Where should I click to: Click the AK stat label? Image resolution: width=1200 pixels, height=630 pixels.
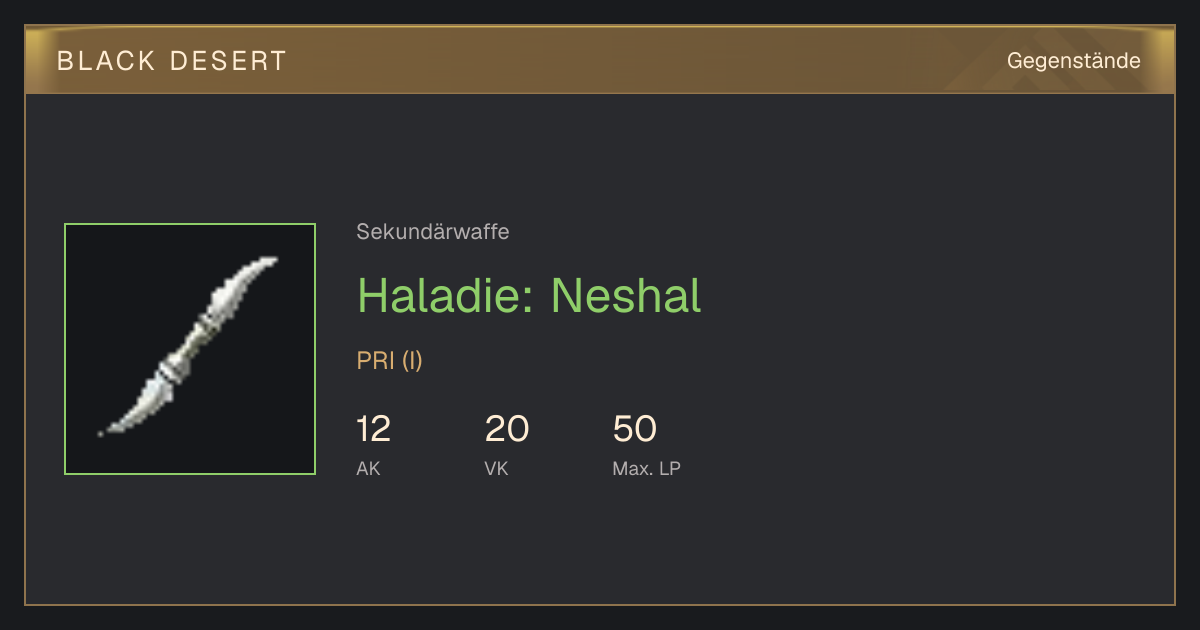point(368,468)
